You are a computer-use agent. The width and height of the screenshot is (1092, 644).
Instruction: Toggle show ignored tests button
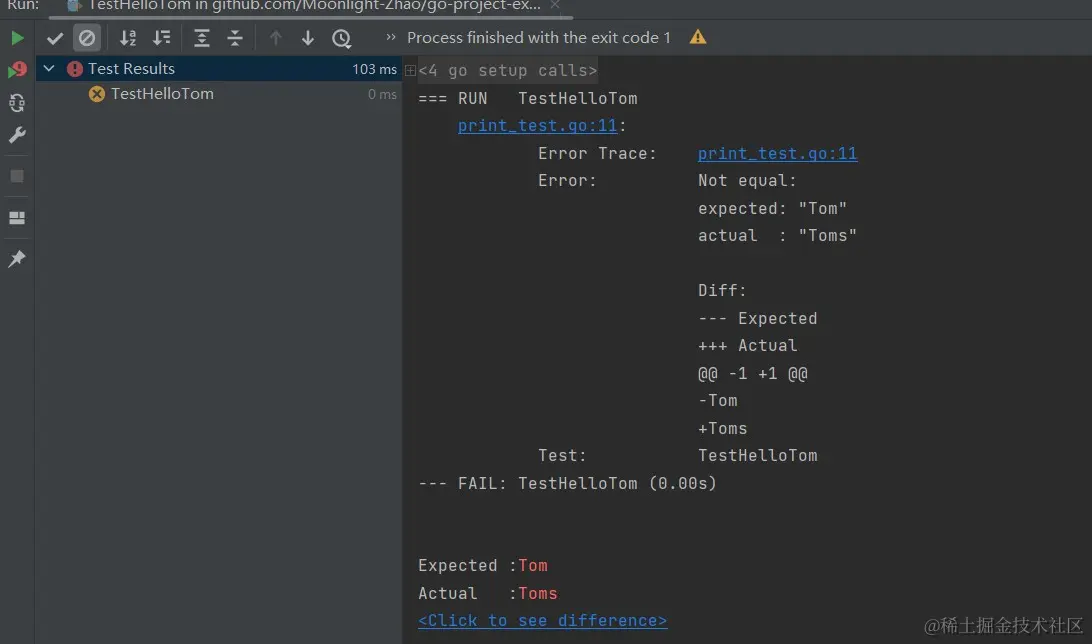[x=87, y=38]
